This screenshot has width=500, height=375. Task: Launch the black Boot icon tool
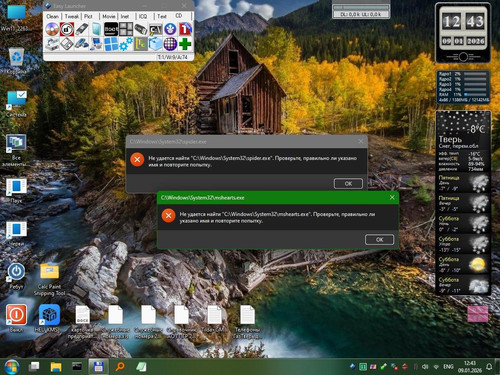click(111, 29)
